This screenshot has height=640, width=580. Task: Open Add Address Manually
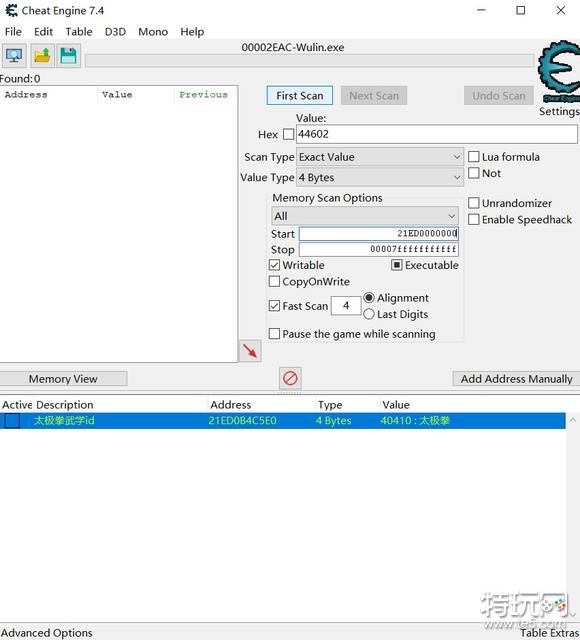click(x=516, y=379)
